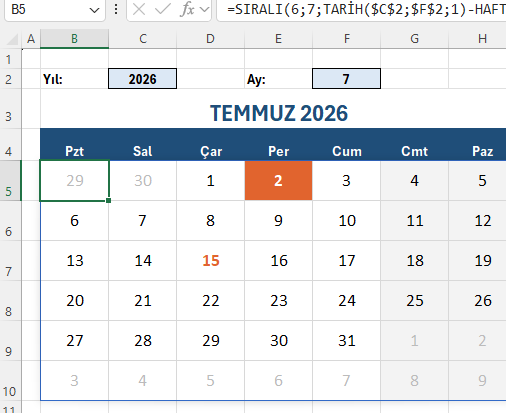Viewport: 506px width, 413px height.
Task: Select calendar day 19
Action: coord(477,261)
